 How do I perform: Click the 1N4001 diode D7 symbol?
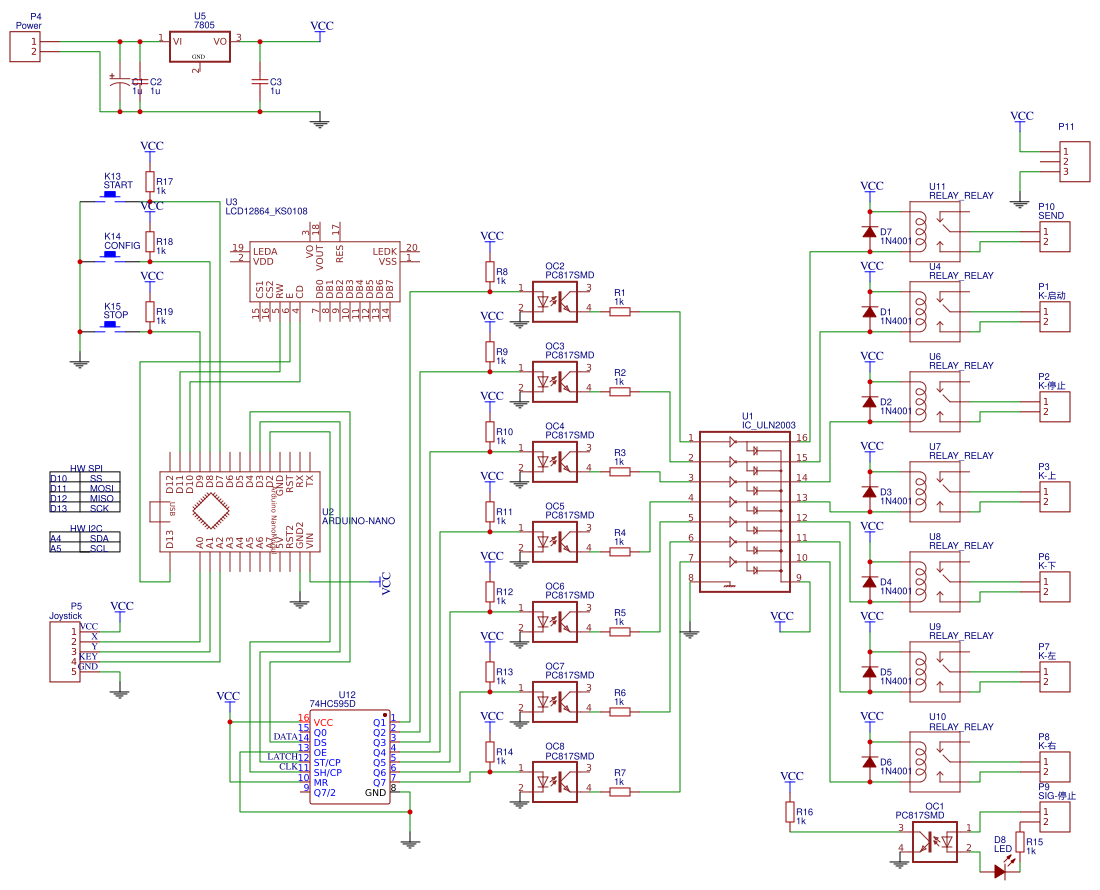click(x=868, y=230)
